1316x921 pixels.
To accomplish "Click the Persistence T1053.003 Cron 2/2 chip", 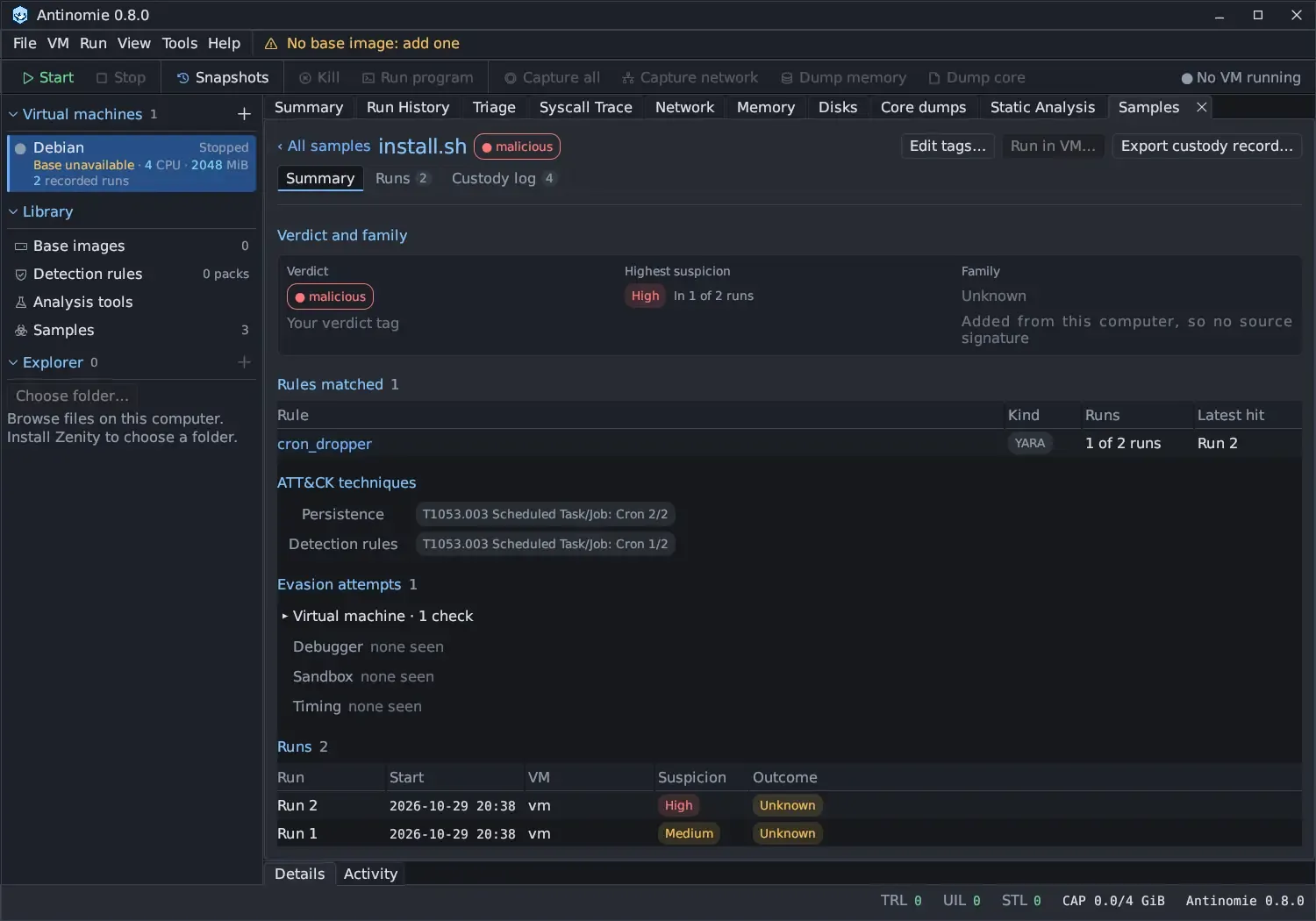I will point(545,515).
